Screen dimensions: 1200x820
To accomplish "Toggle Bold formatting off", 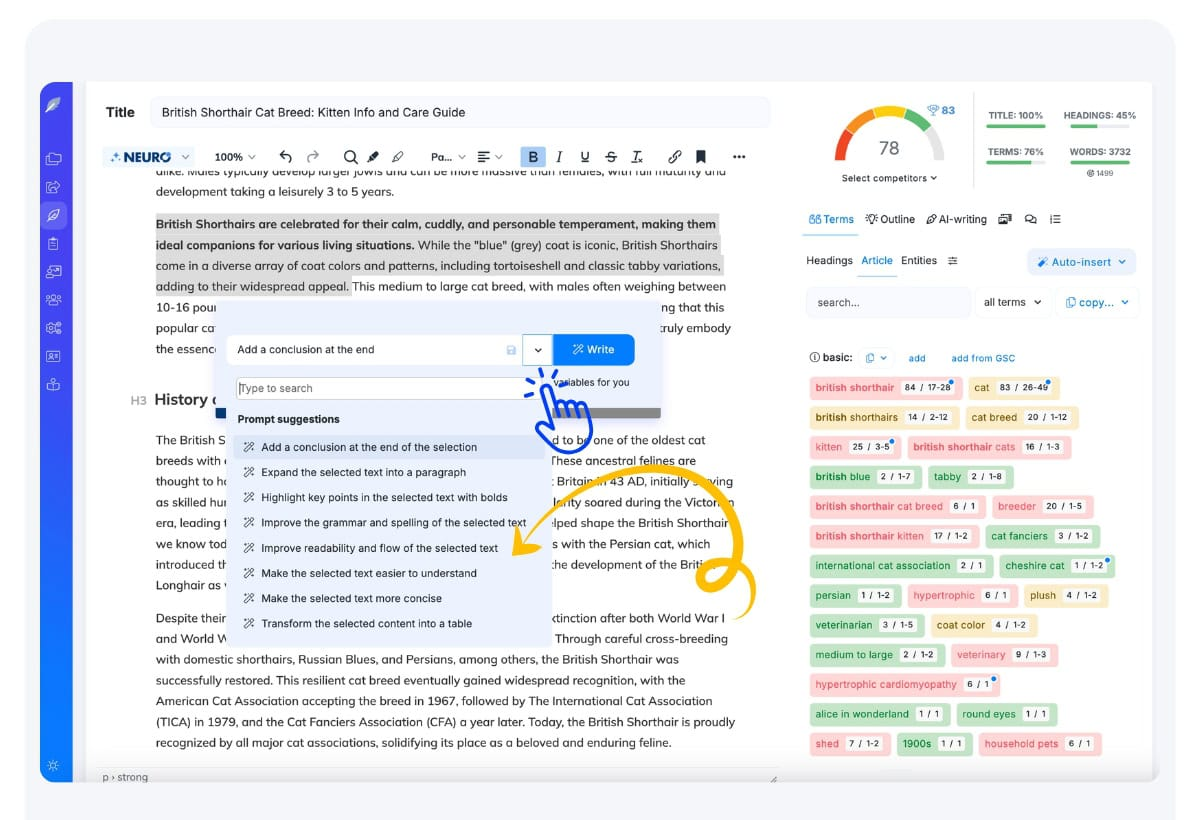I will 533,157.
